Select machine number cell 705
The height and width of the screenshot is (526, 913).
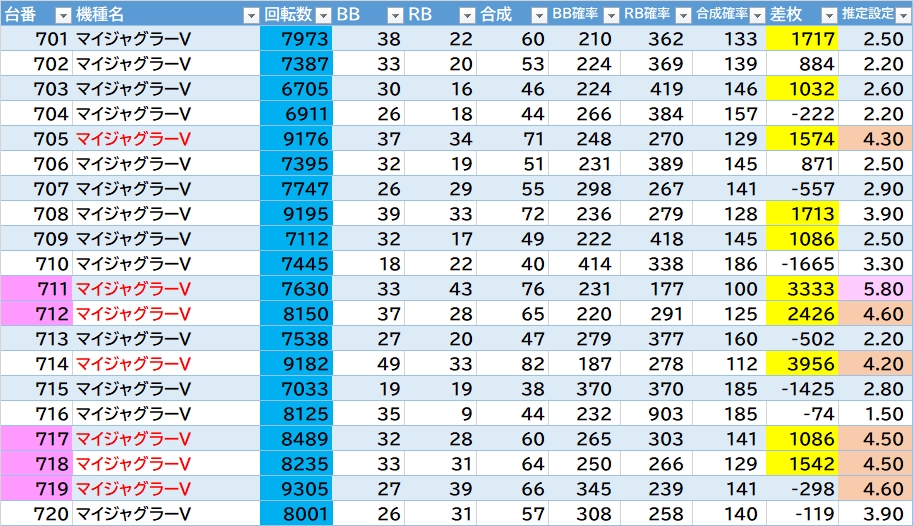point(36,139)
